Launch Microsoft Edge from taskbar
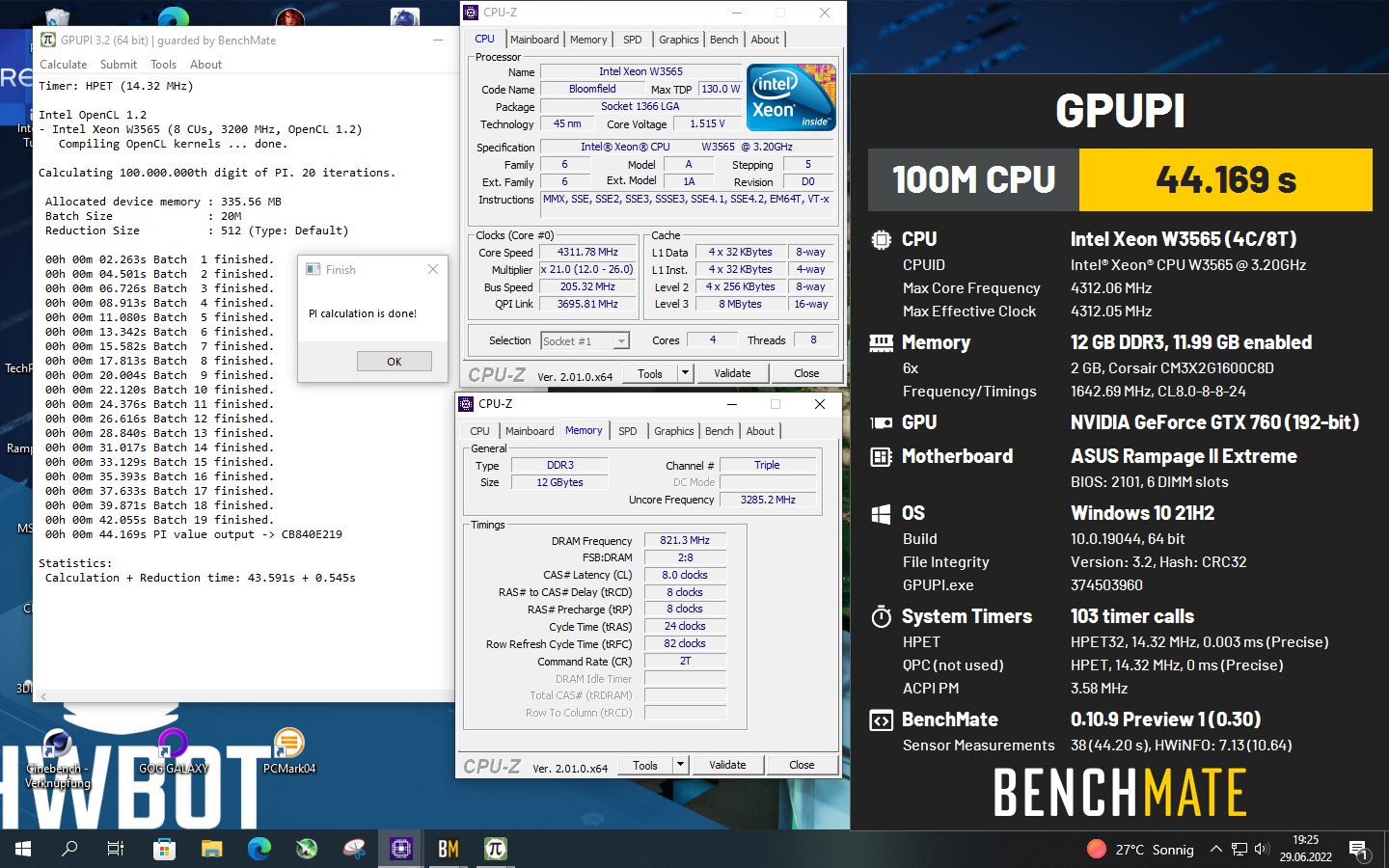 coord(259,849)
